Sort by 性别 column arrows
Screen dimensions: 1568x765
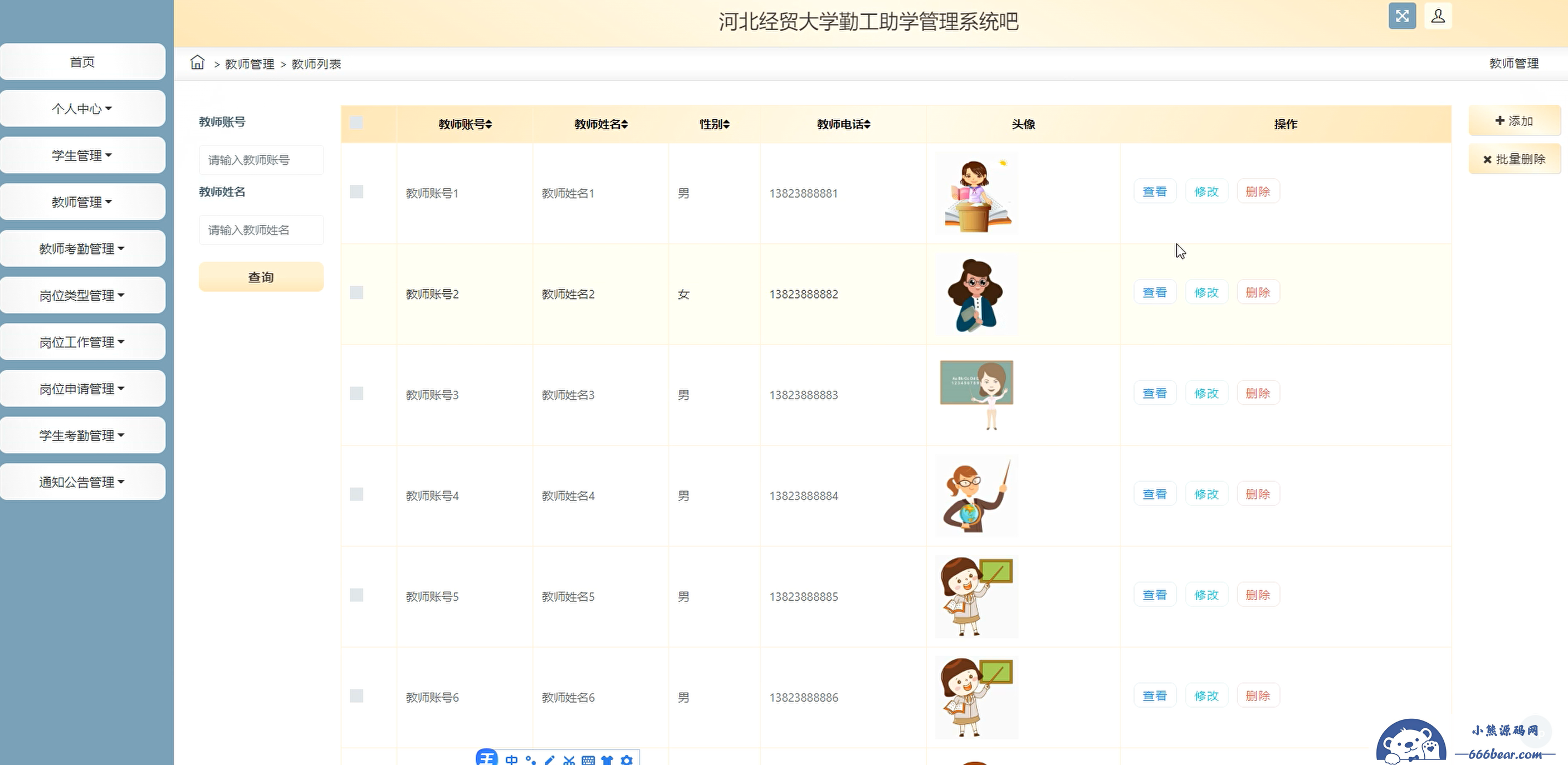(726, 124)
